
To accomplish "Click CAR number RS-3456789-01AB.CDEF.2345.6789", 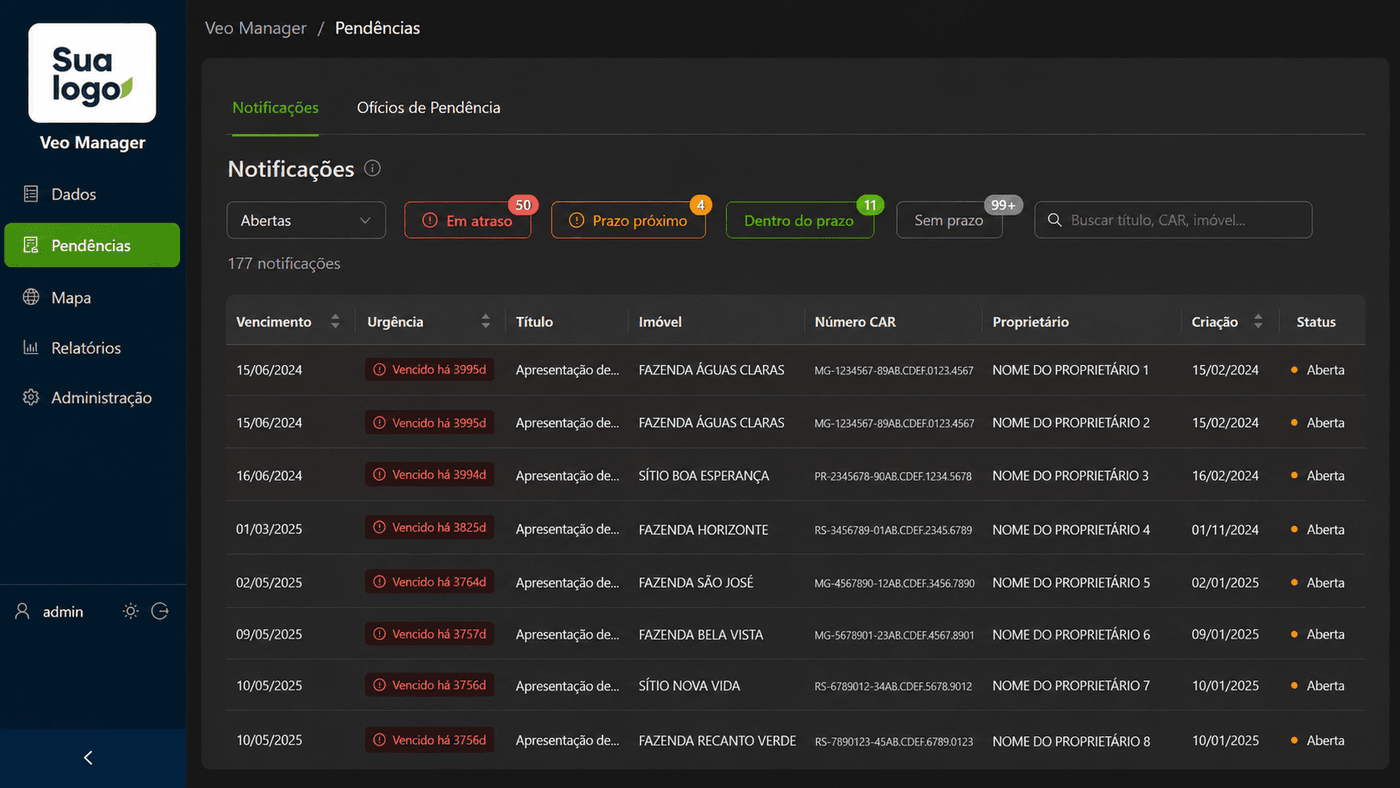I will (893, 530).
